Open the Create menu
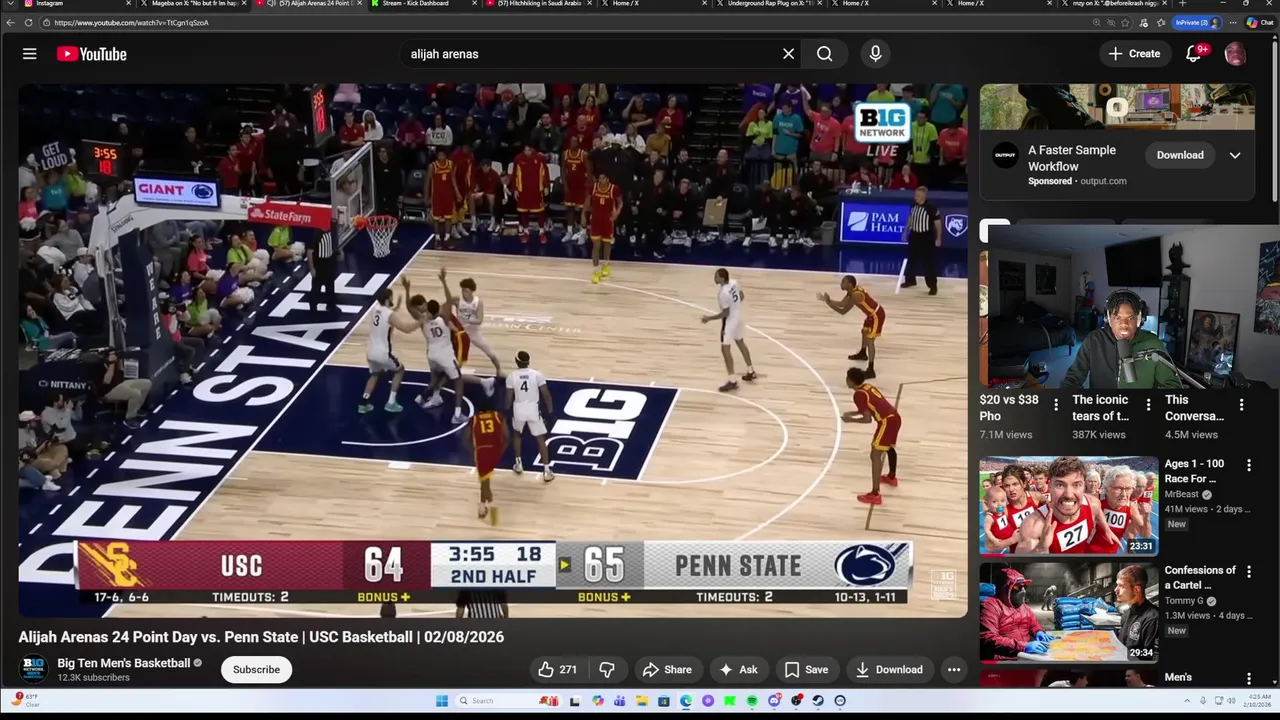1280x720 pixels. [1135, 54]
